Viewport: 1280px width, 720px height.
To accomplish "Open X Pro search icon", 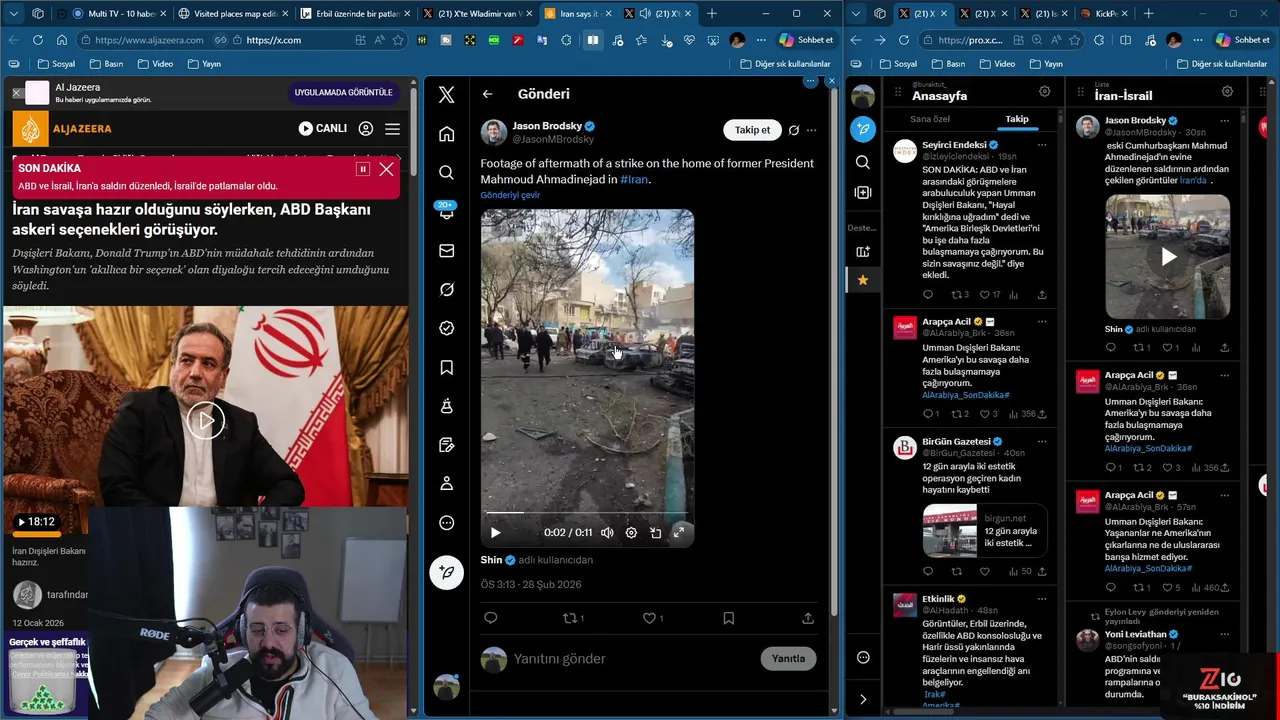I will point(863,162).
